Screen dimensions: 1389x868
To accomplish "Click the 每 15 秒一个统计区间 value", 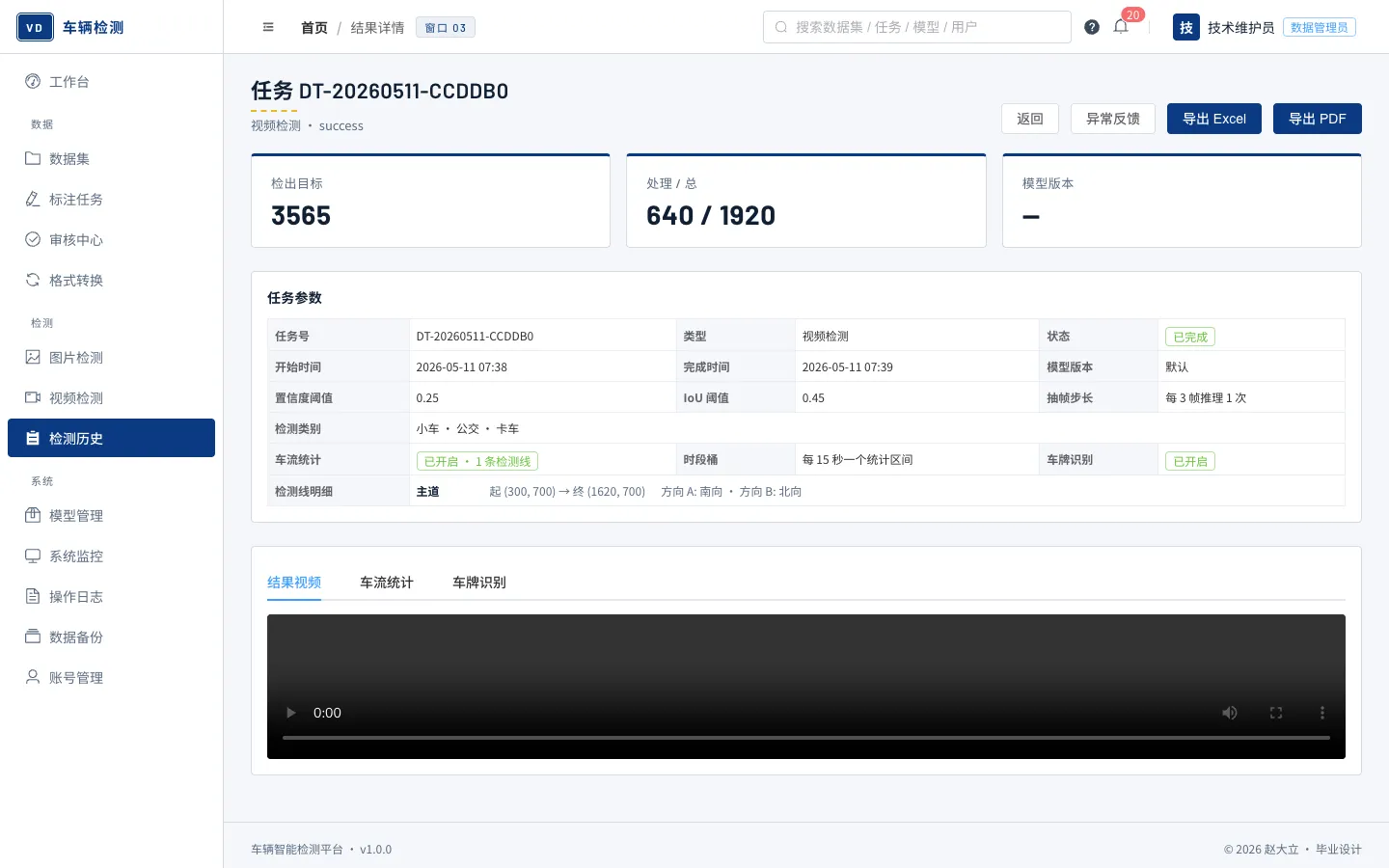I will pyautogui.click(x=858, y=460).
